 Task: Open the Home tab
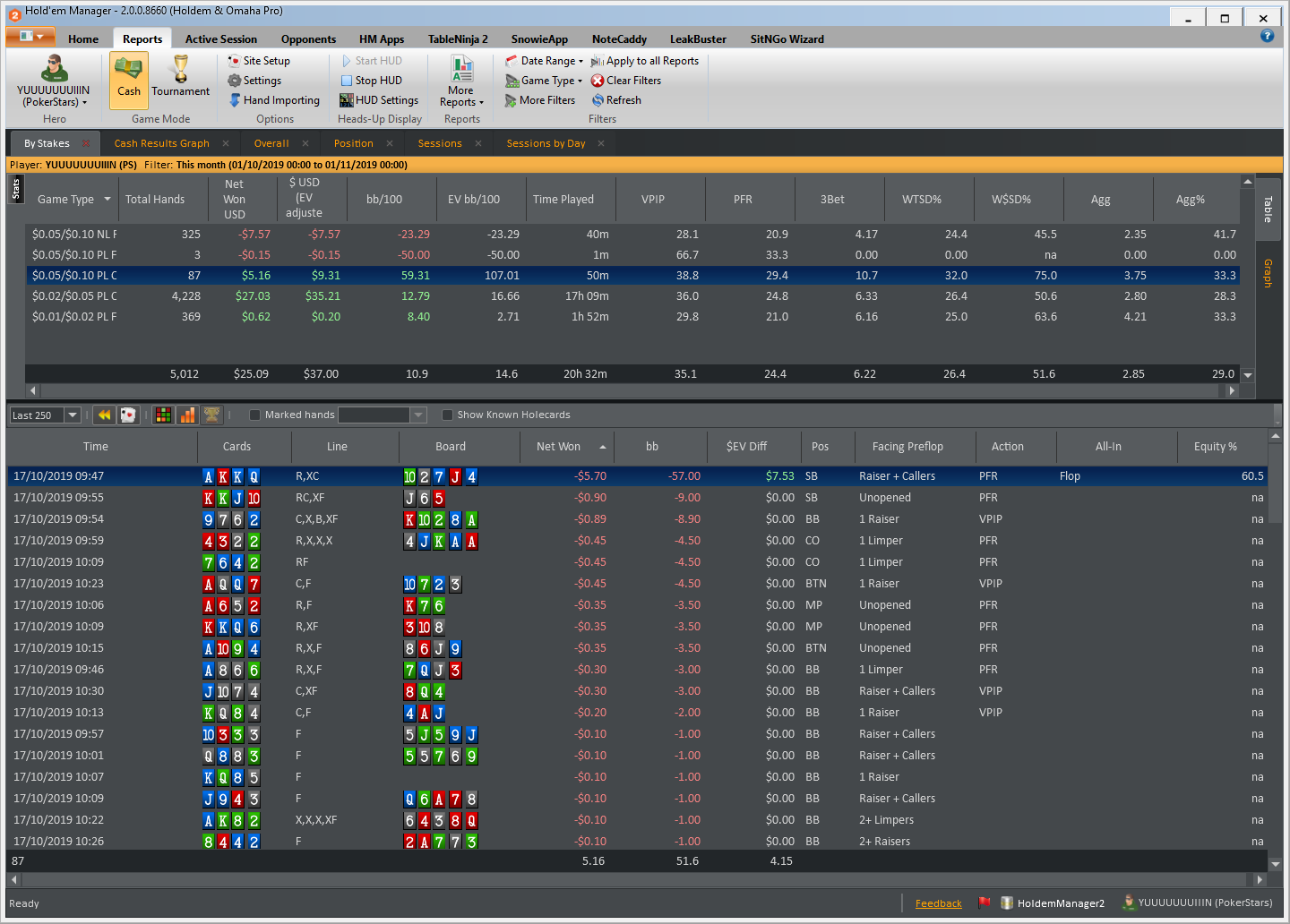tap(83, 38)
